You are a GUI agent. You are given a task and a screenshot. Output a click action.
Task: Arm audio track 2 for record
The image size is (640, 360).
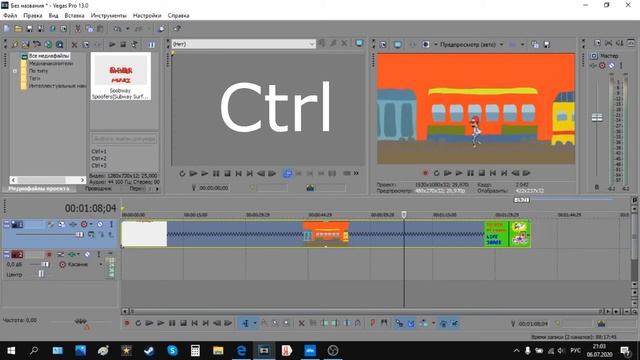[x=49, y=254]
